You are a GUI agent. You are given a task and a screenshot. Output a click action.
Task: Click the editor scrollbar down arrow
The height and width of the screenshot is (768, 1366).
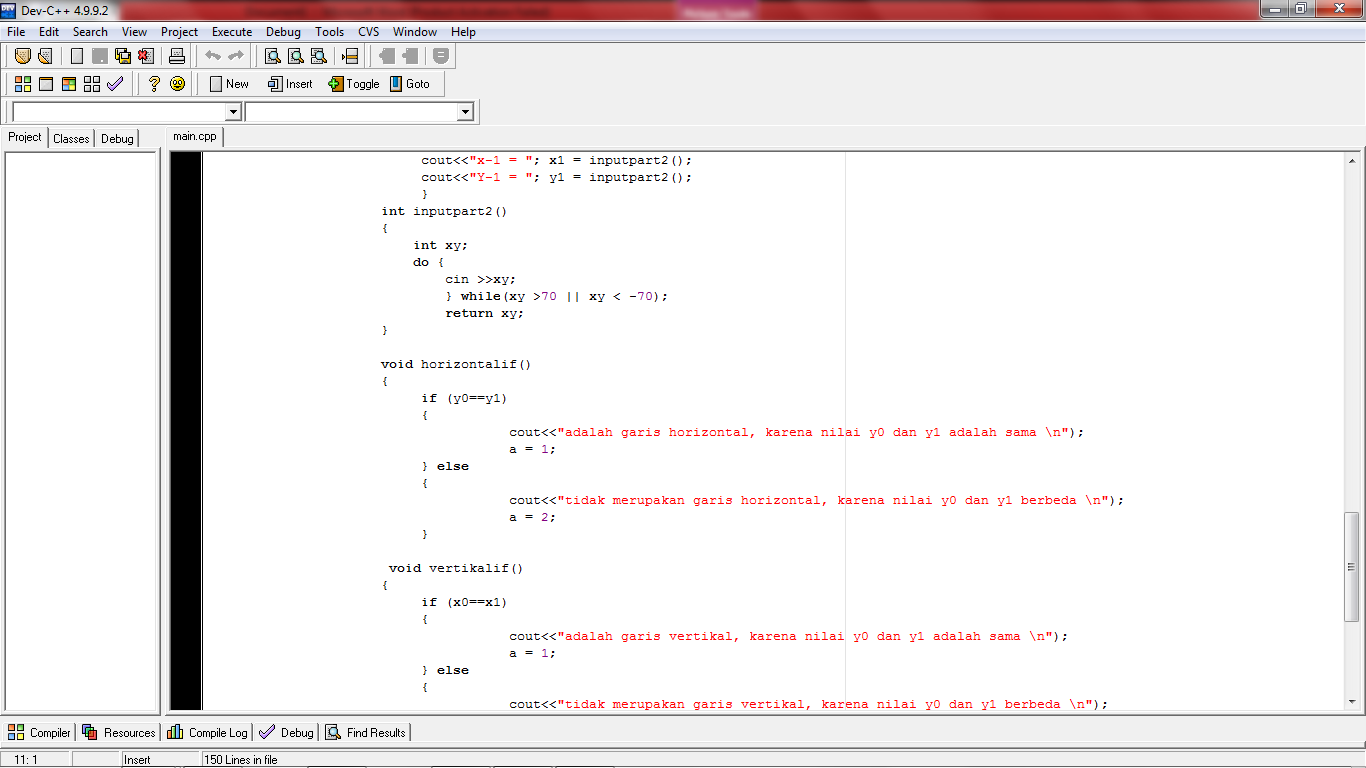coord(1352,703)
